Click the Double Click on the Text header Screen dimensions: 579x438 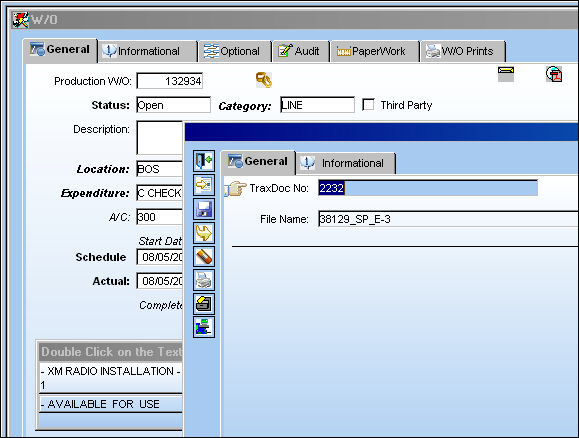coord(111,352)
